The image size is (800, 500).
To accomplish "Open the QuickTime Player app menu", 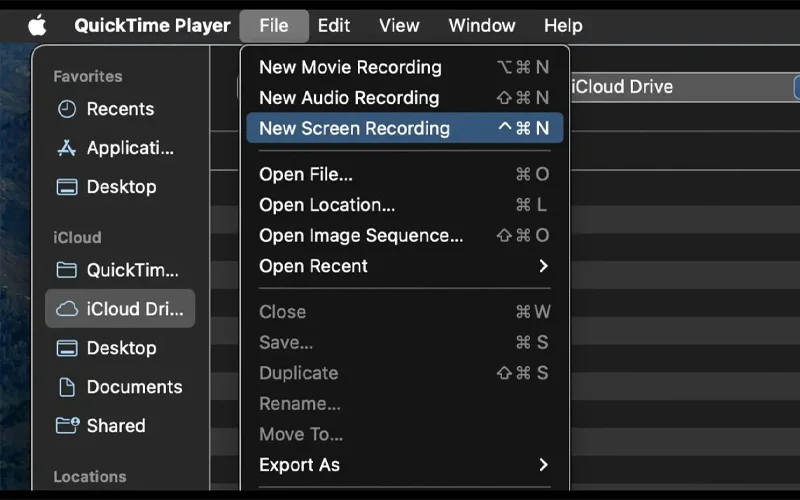I will pos(152,26).
